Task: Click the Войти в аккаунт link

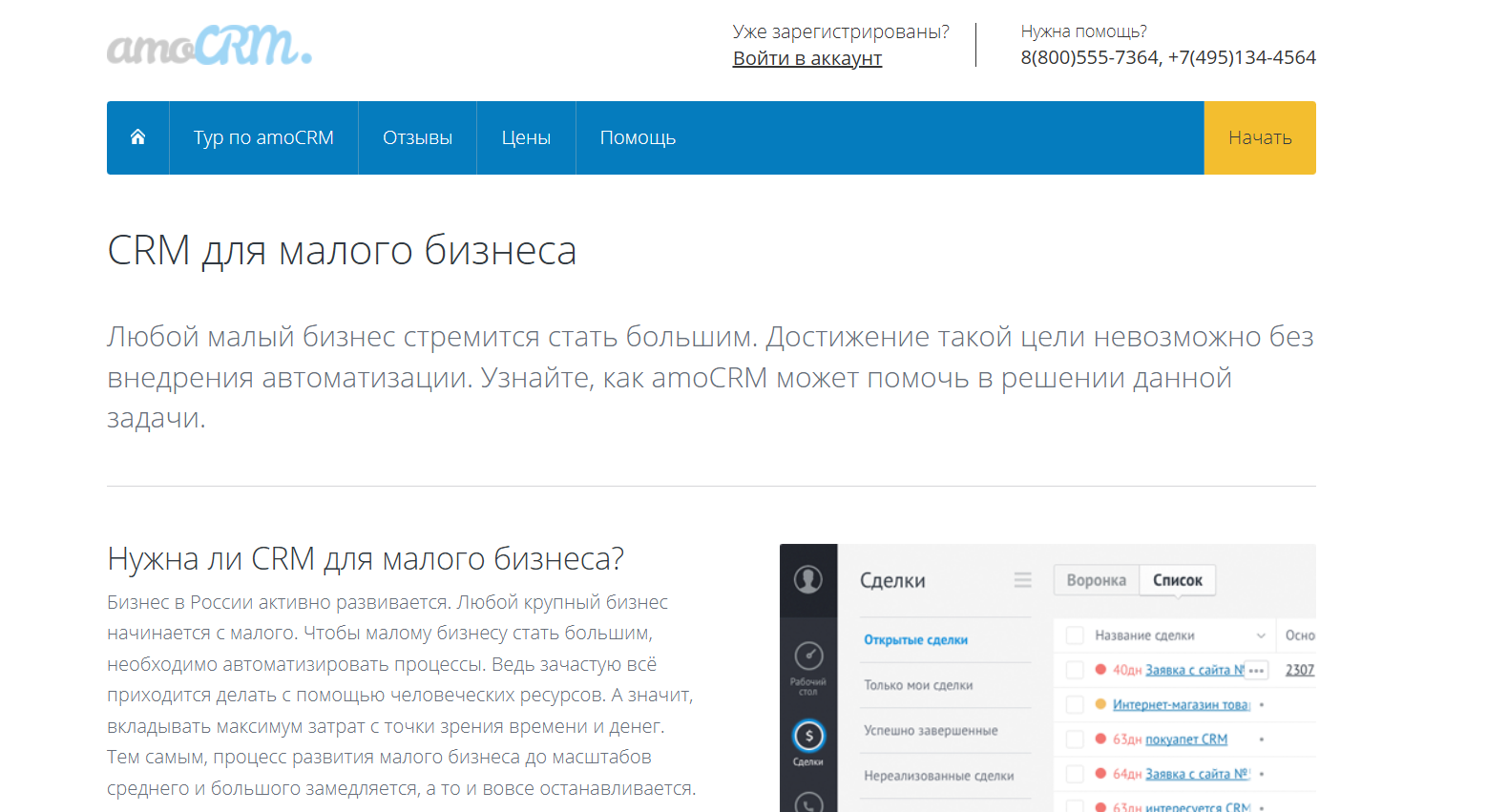Action: point(807,58)
